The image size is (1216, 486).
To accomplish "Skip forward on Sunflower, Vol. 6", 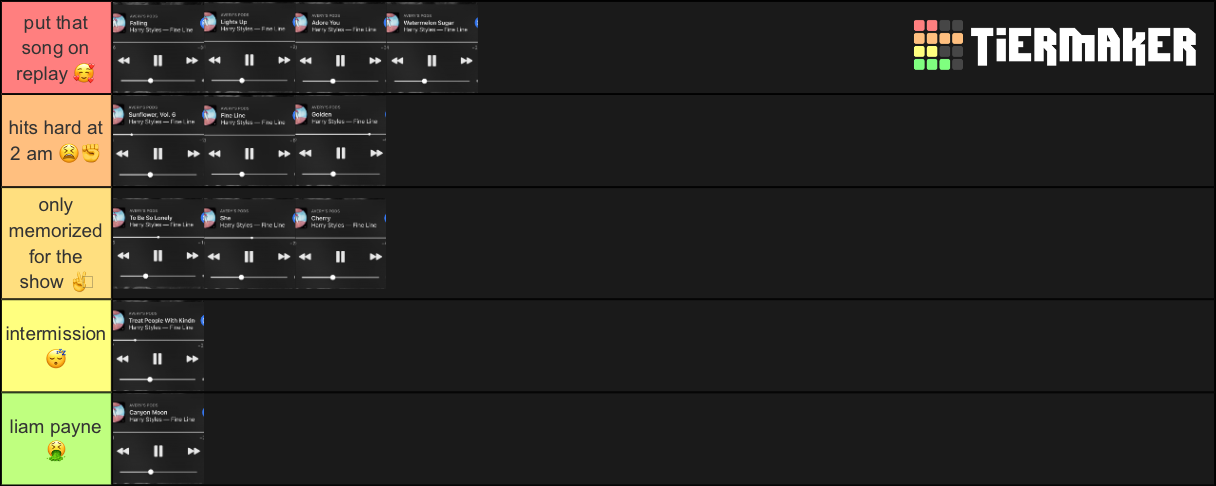I will coord(192,154).
